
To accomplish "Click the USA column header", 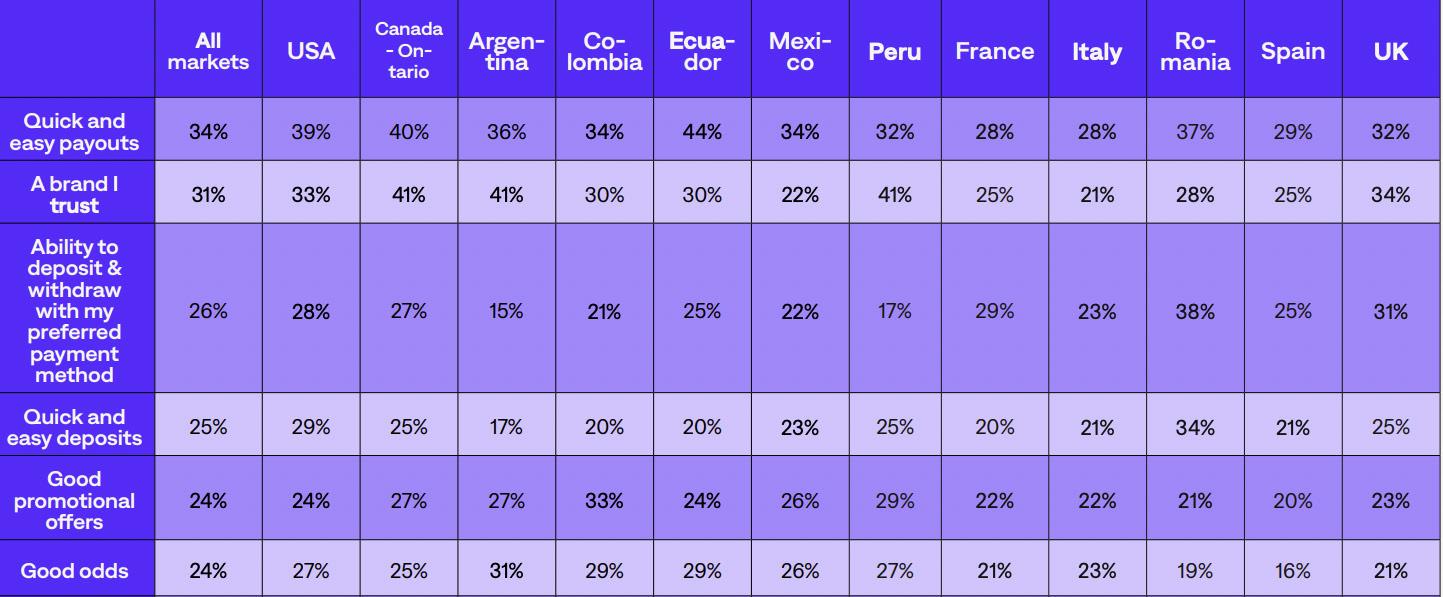I will point(311,51).
